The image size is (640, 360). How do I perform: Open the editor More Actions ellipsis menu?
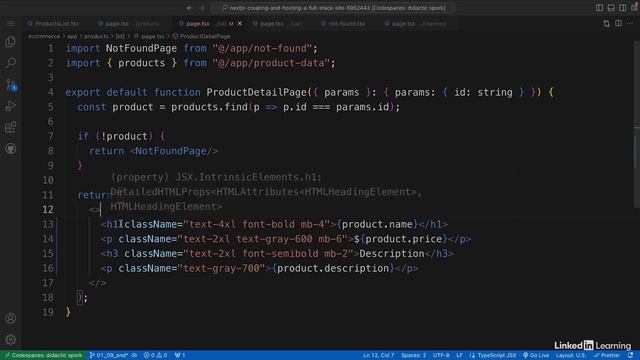coord(630,24)
